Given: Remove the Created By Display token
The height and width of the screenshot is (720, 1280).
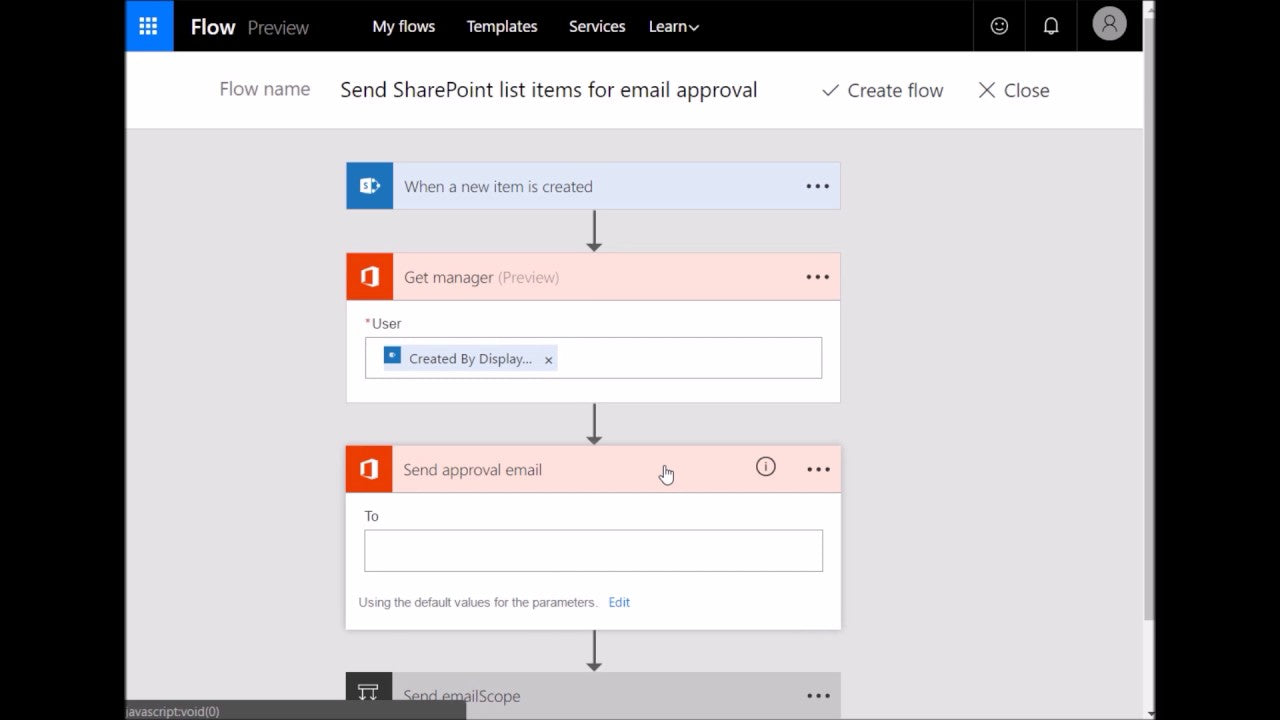Looking at the screenshot, I should point(548,358).
